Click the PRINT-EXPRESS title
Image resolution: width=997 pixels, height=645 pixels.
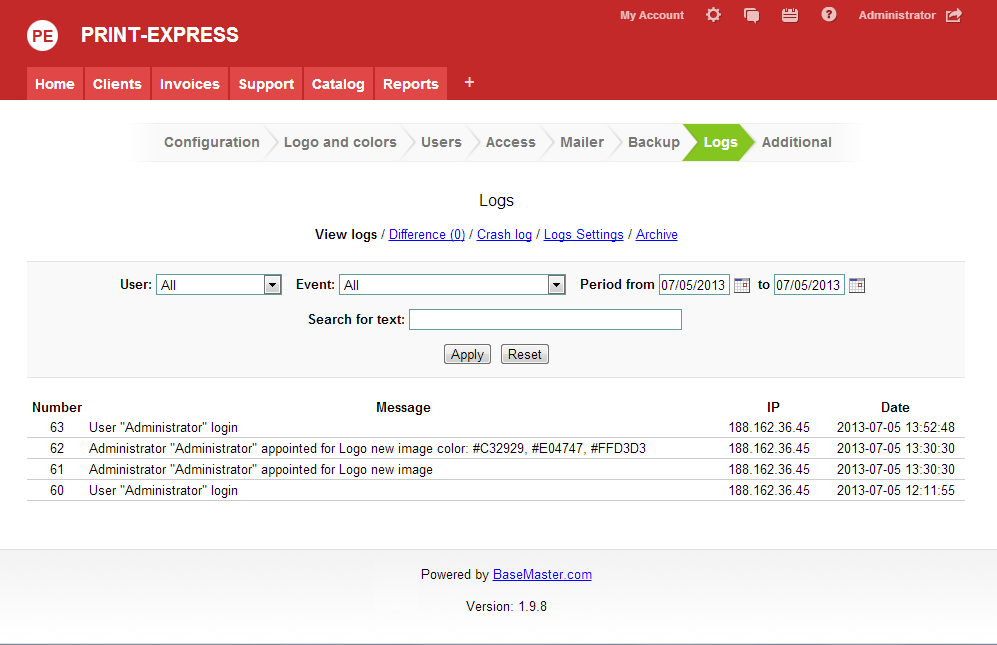pyautogui.click(x=160, y=35)
